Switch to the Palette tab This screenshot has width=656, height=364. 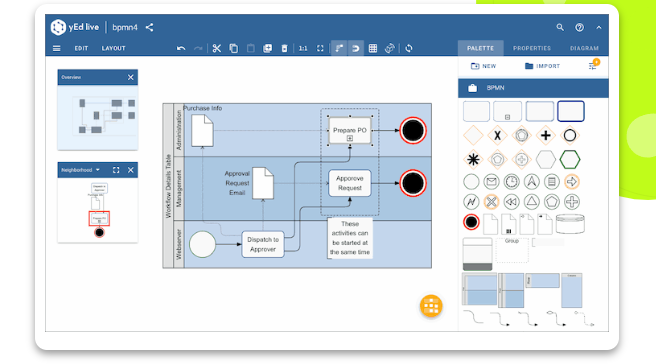(480, 48)
